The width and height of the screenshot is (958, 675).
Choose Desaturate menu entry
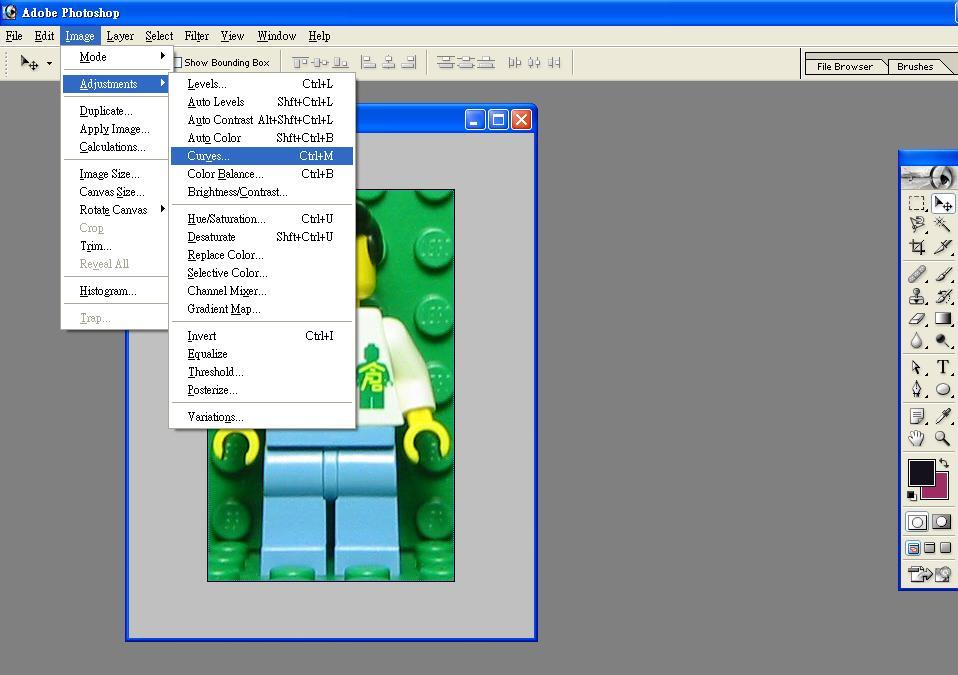tap(261, 237)
